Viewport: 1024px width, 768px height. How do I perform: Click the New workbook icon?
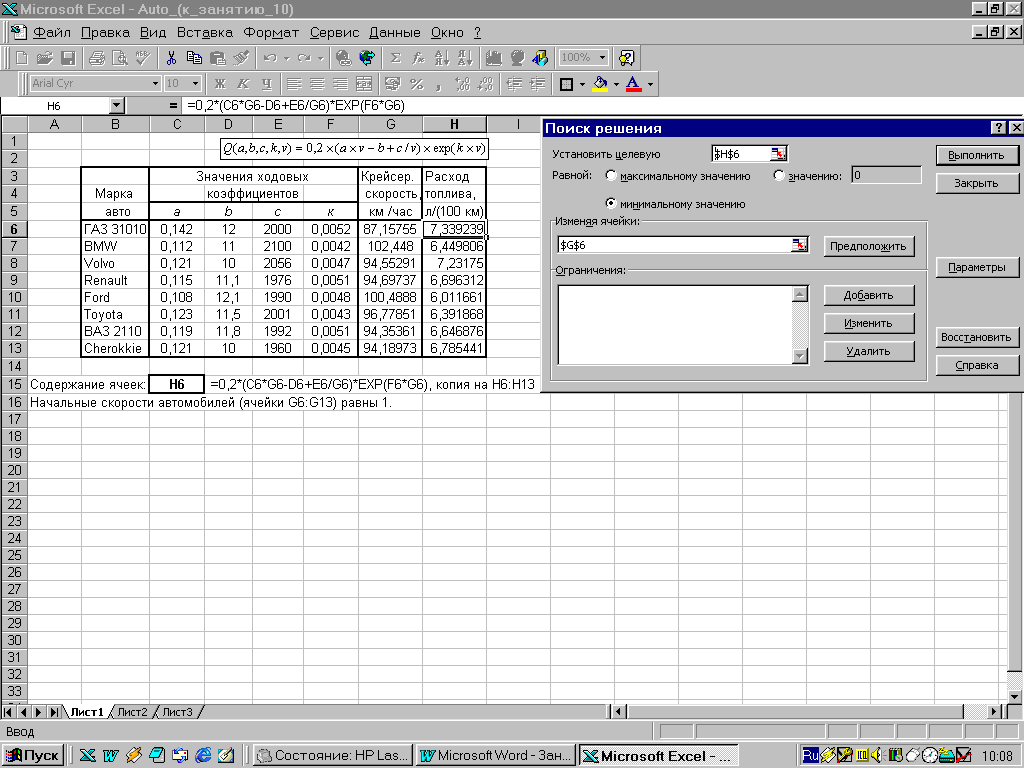22,58
